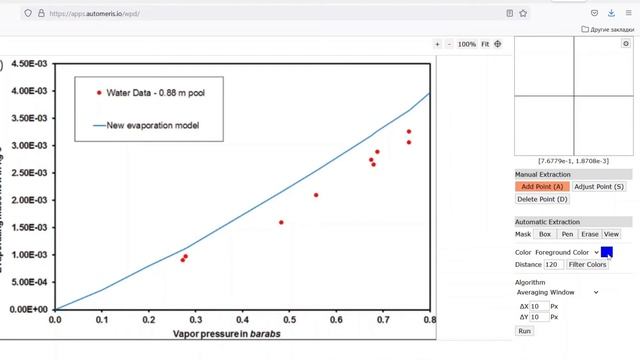Click the Water Data - 0.88 m pool legend
The height and width of the screenshot is (360, 640).
[156, 93]
